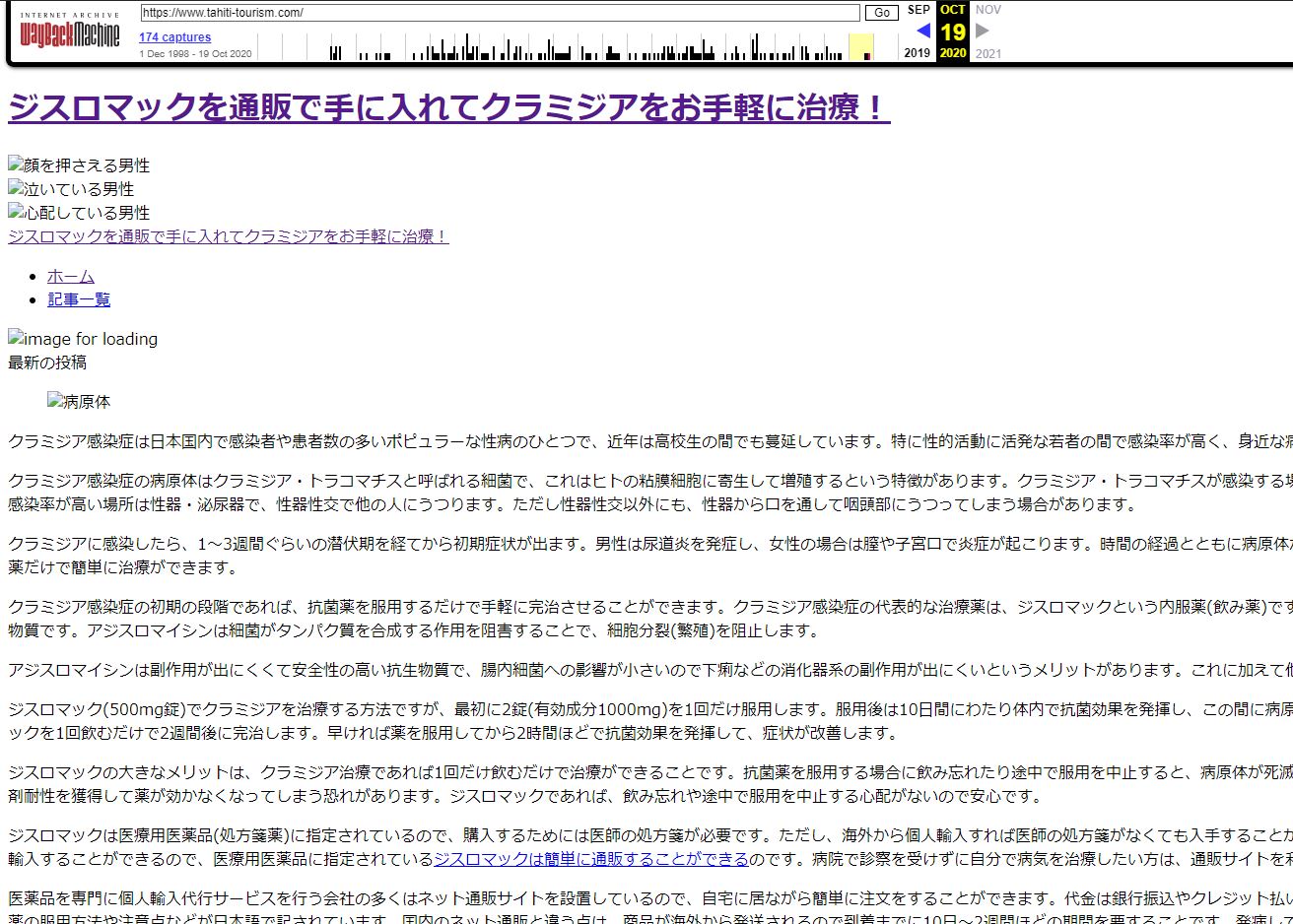The height and width of the screenshot is (924, 1293).
Task: Select SEP month in the capture navigator
Action: point(919,10)
